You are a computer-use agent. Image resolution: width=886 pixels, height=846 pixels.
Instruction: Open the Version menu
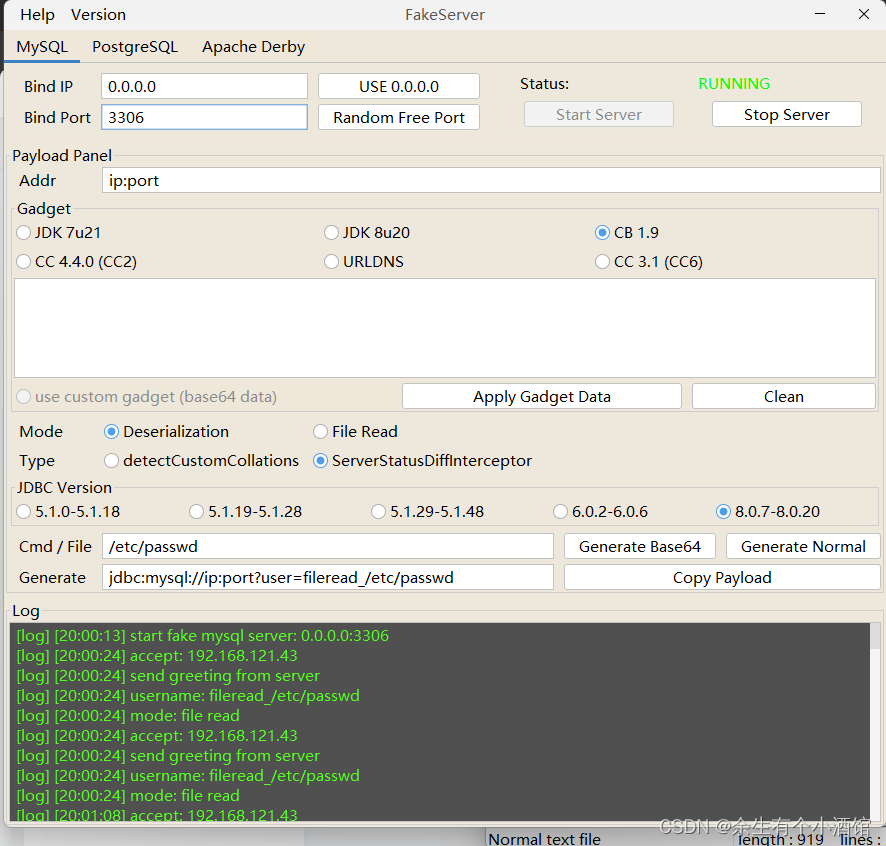coord(98,15)
